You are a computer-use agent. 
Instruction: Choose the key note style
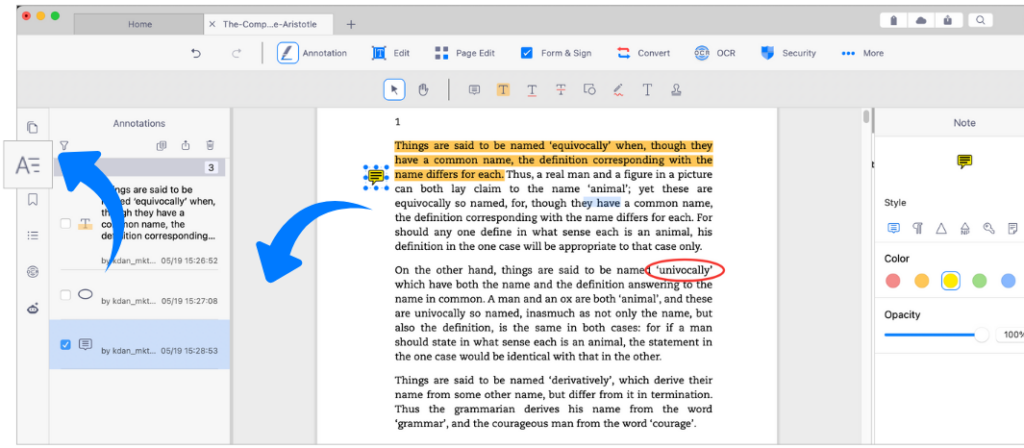click(989, 228)
